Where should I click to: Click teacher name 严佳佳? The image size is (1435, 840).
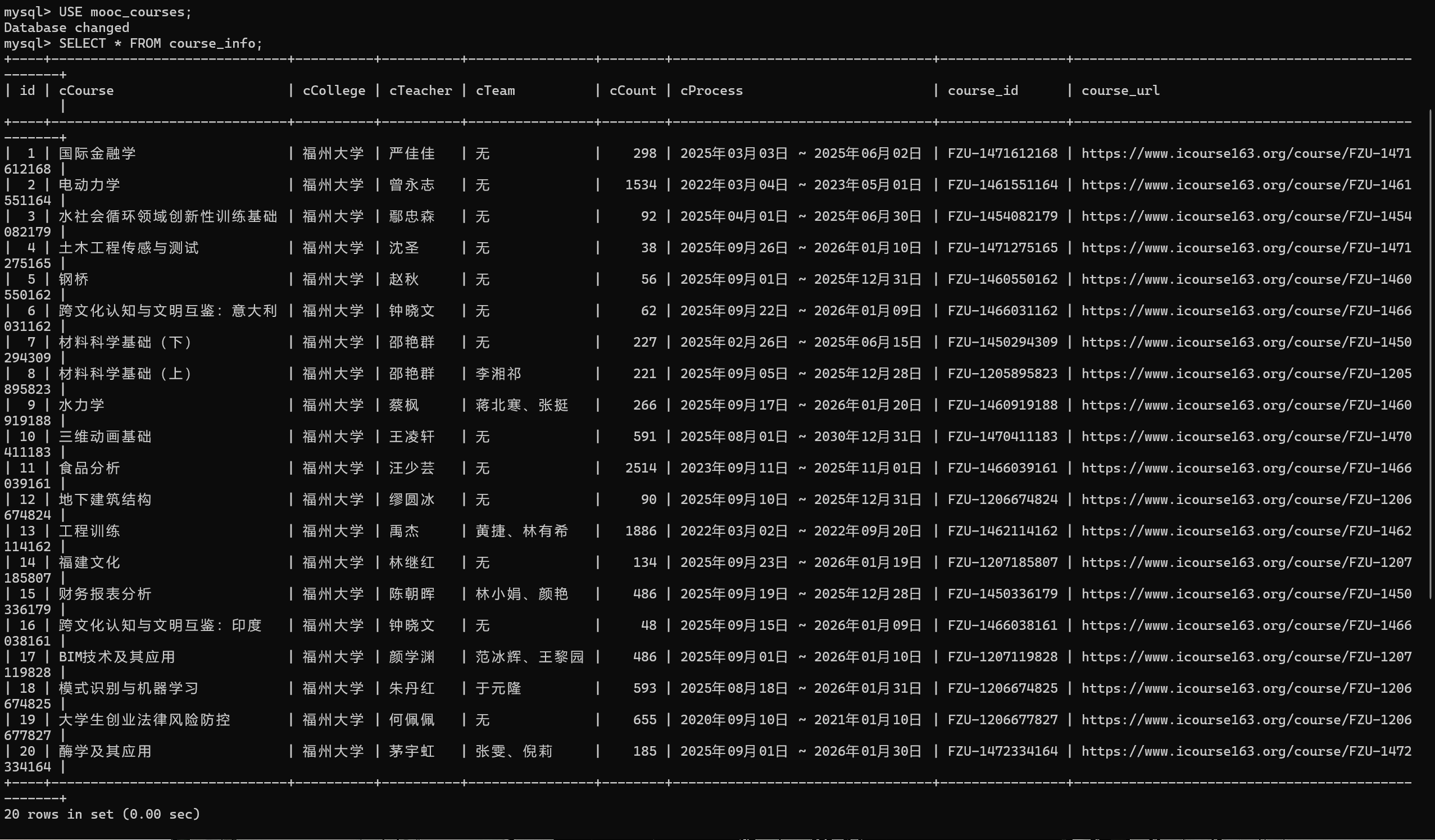412,154
